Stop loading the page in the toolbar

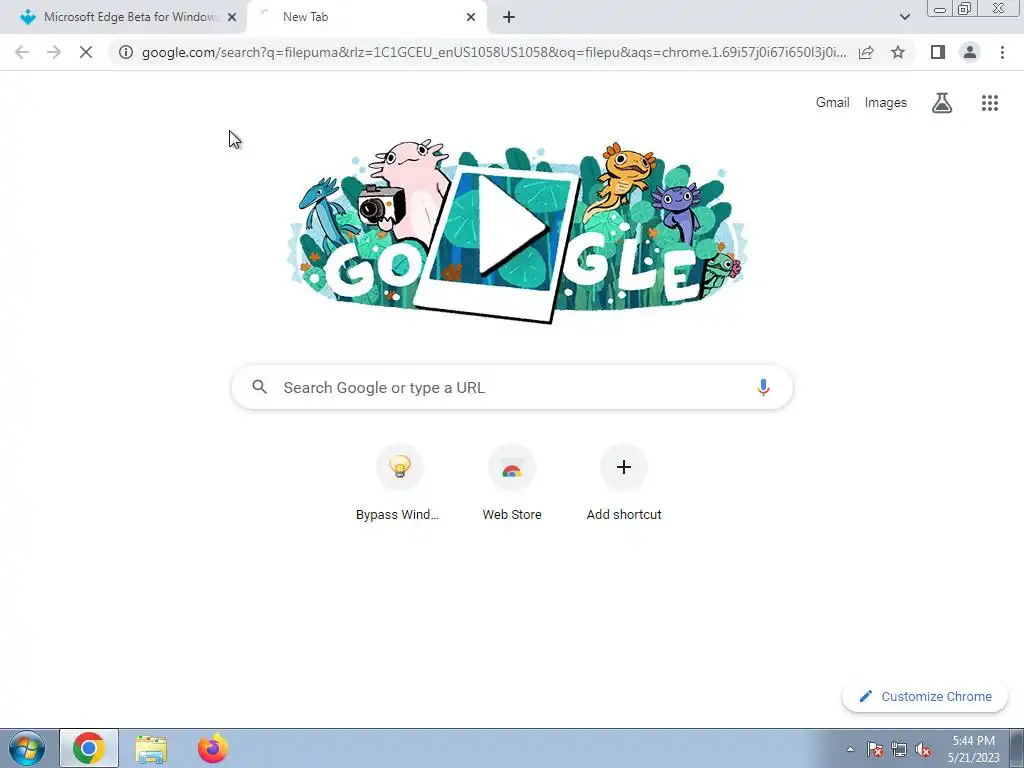(x=86, y=52)
